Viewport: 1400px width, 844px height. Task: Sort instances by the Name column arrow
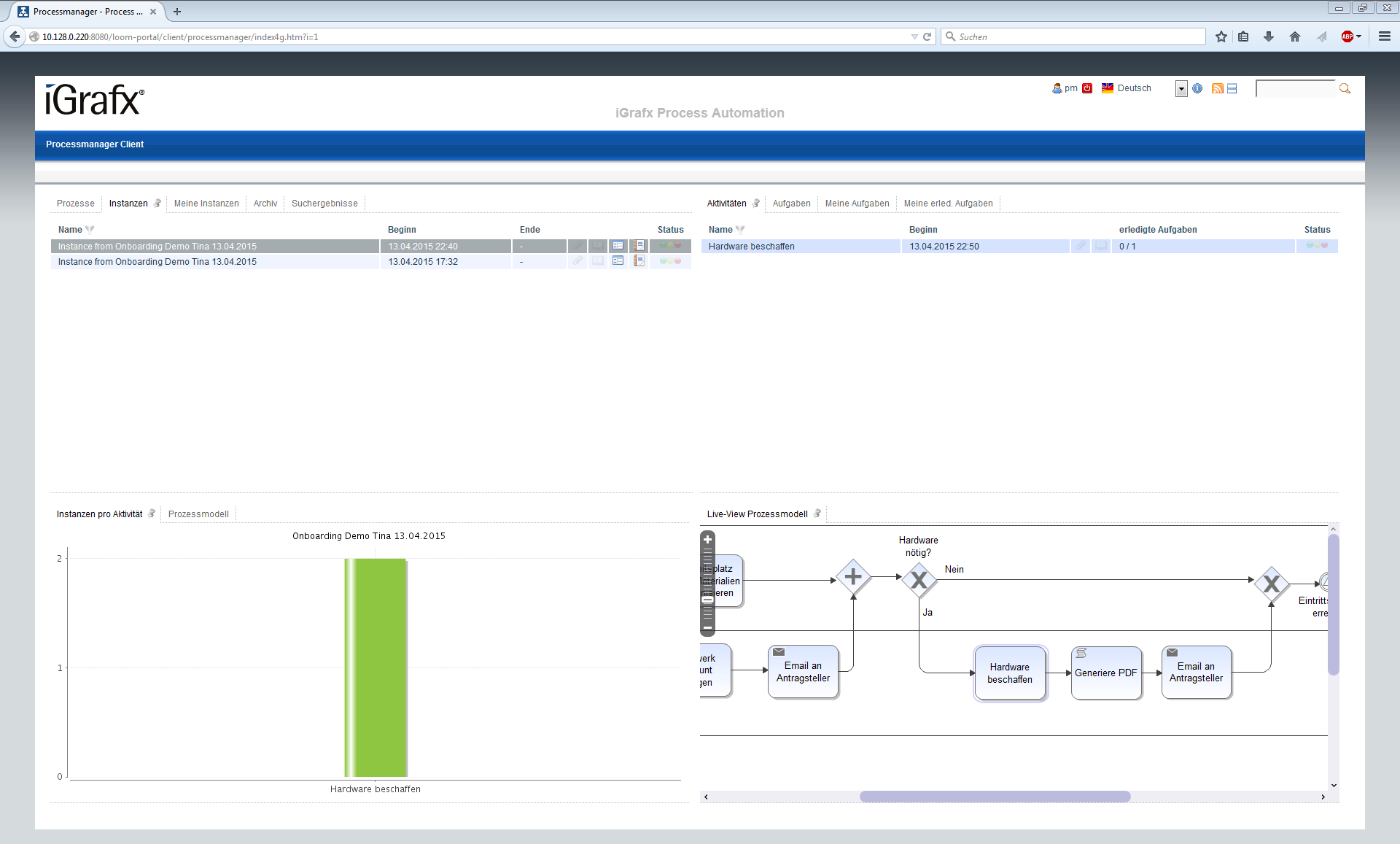[x=89, y=229]
